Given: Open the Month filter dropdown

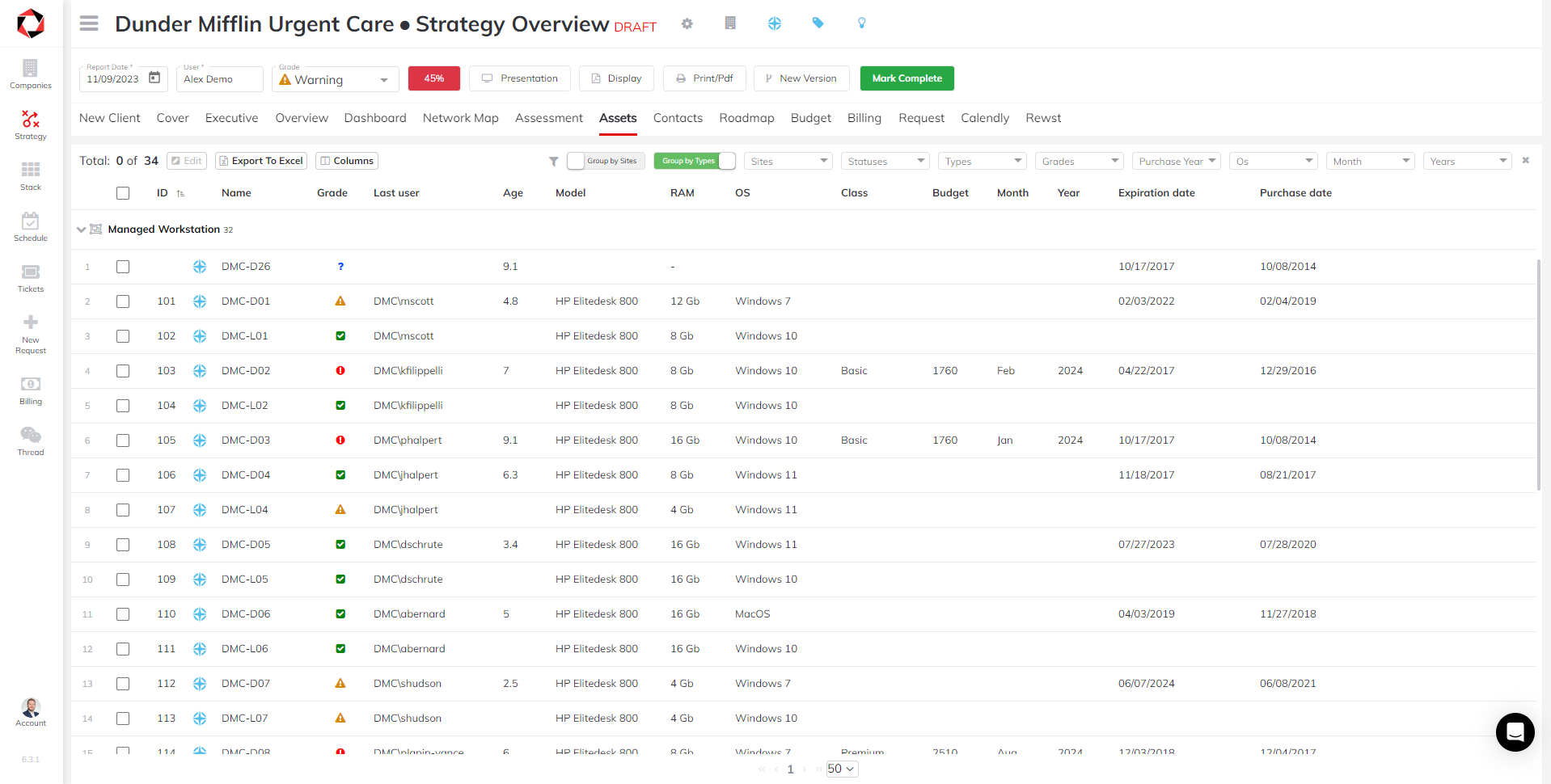Looking at the screenshot, I should pyautogui.click(x=1371, y=161).
